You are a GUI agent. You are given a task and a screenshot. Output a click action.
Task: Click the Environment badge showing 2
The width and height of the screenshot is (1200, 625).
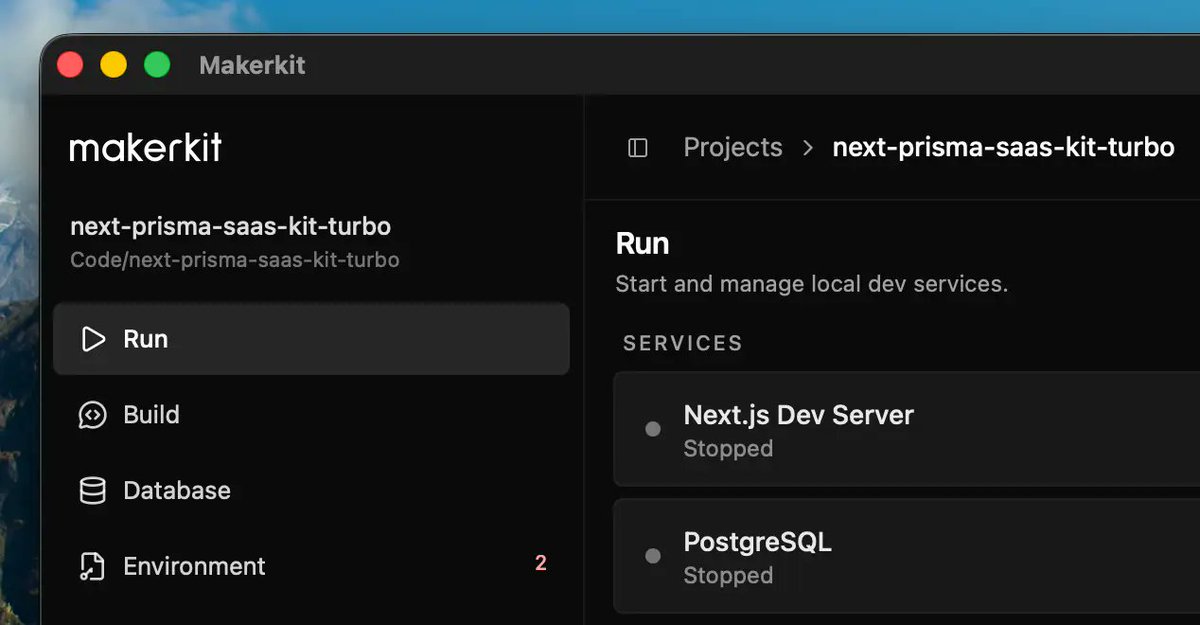click(541, 564)
